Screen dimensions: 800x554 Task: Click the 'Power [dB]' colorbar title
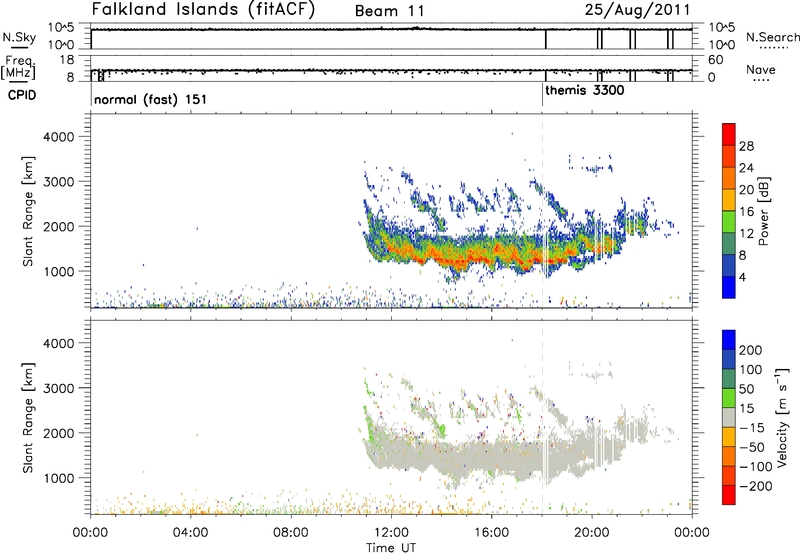click(x=764, y=211)
